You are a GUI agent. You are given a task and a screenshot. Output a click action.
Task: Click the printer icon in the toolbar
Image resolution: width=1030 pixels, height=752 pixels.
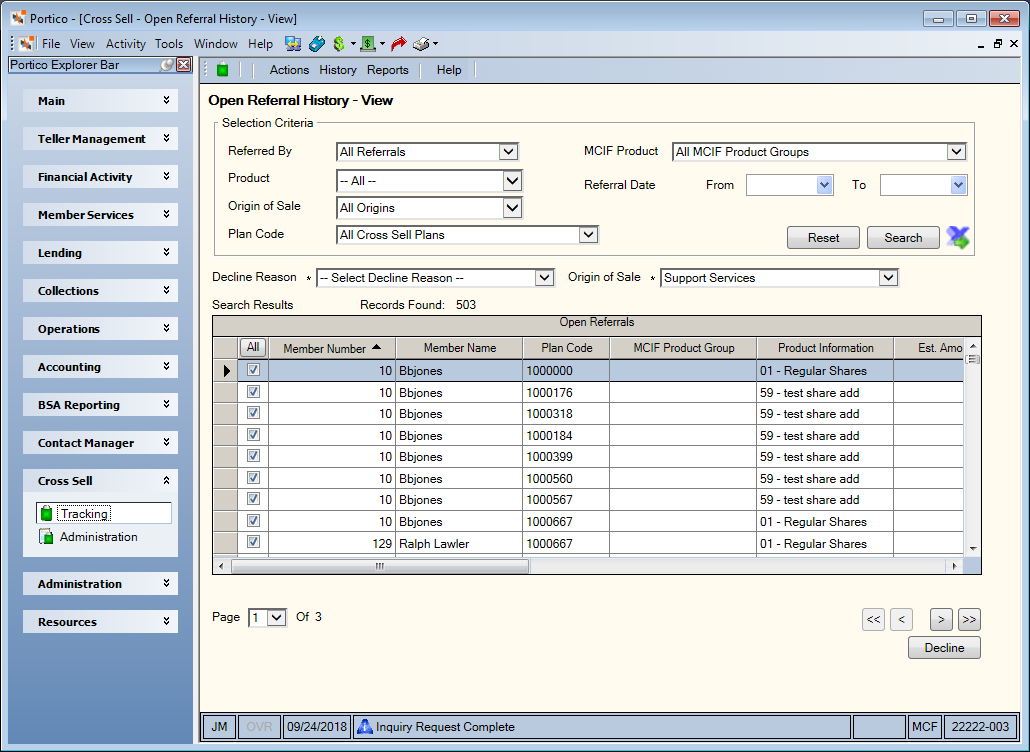click(x=421, y=44)
